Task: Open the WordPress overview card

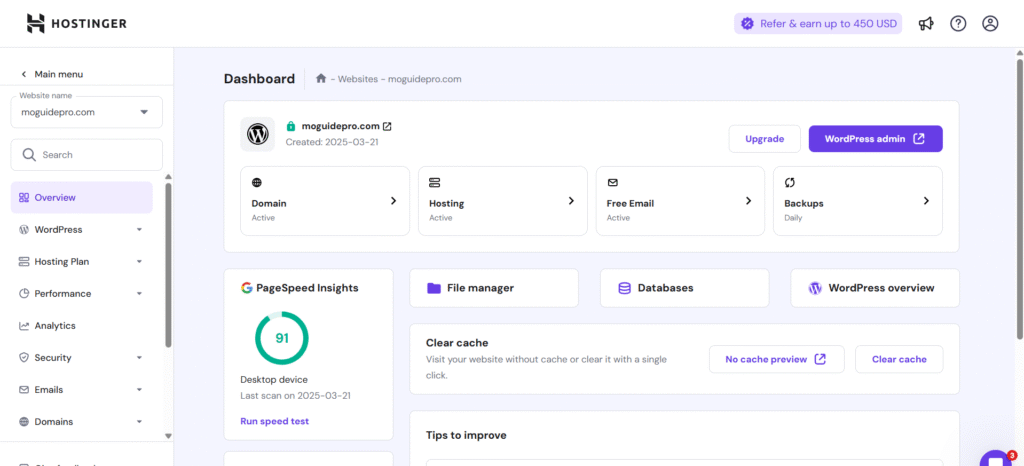Action: pos(875,288)
